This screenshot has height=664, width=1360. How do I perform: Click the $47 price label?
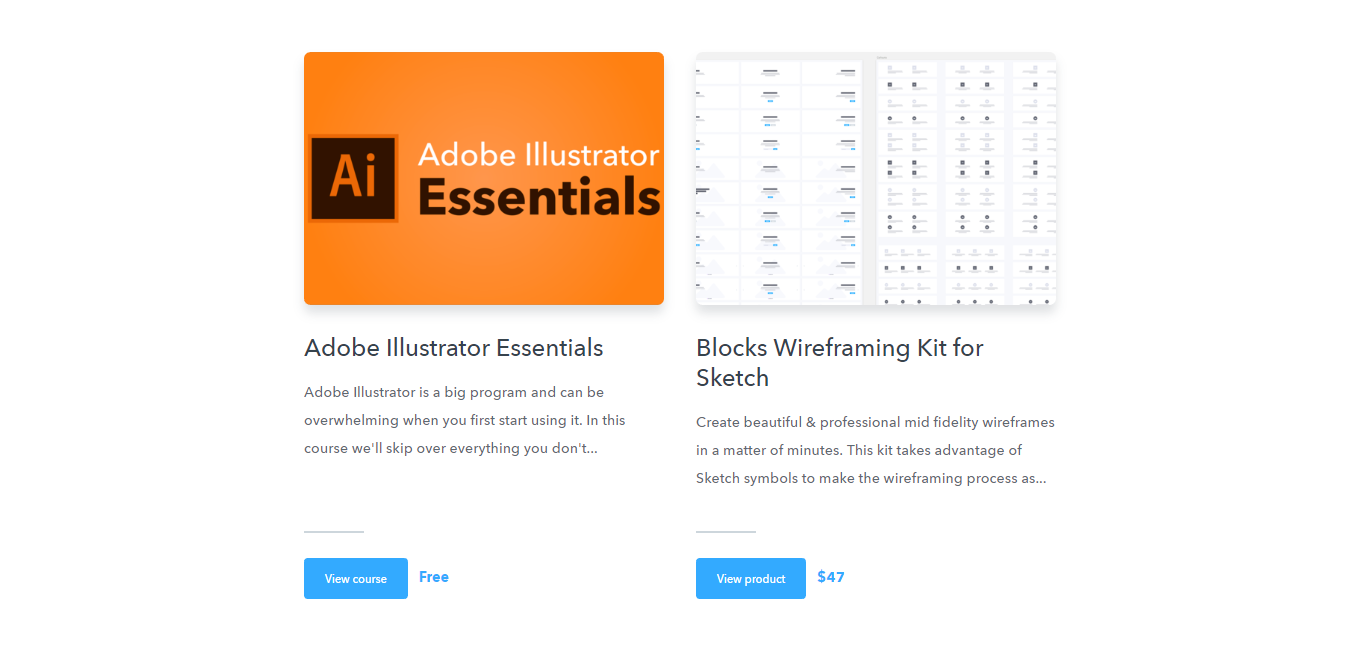coord(831,577)
